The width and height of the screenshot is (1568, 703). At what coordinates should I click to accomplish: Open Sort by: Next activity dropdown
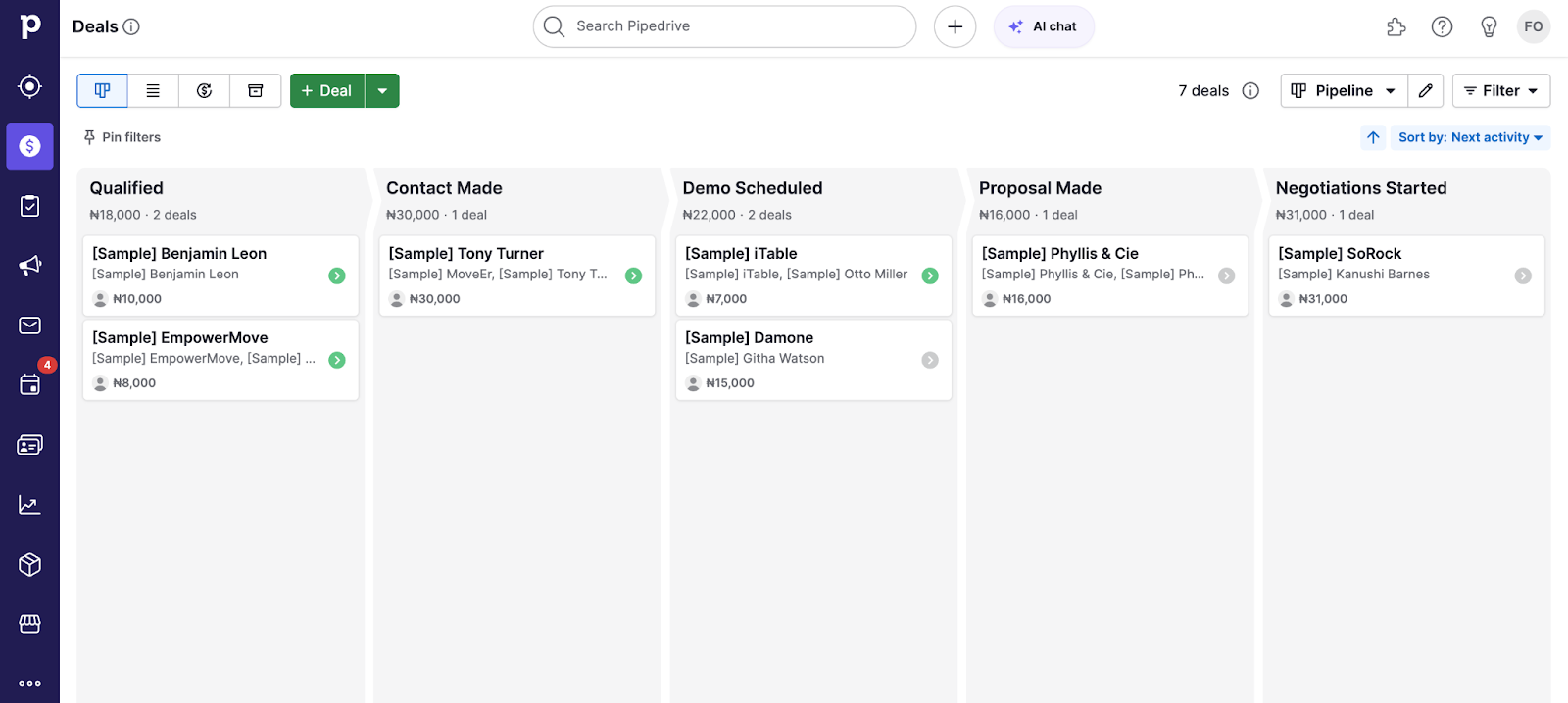point(1470,137)
